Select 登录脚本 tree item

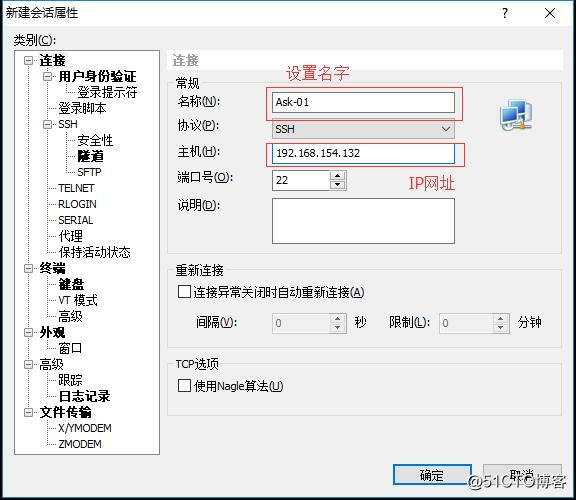[82, 108]
